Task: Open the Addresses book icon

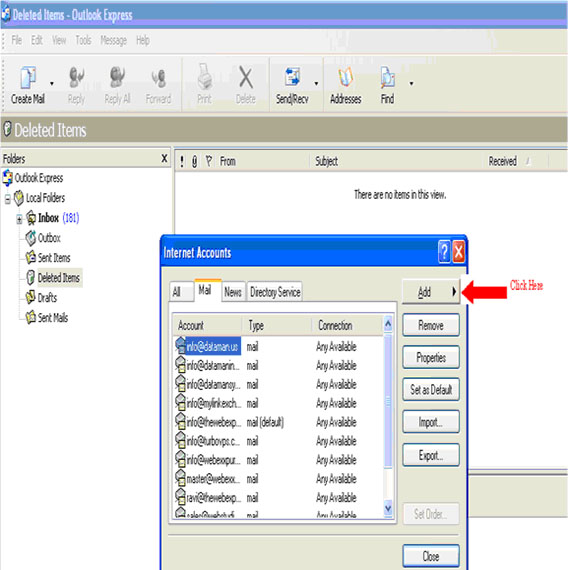Action: pyautogui.click(x=345, y=77)
